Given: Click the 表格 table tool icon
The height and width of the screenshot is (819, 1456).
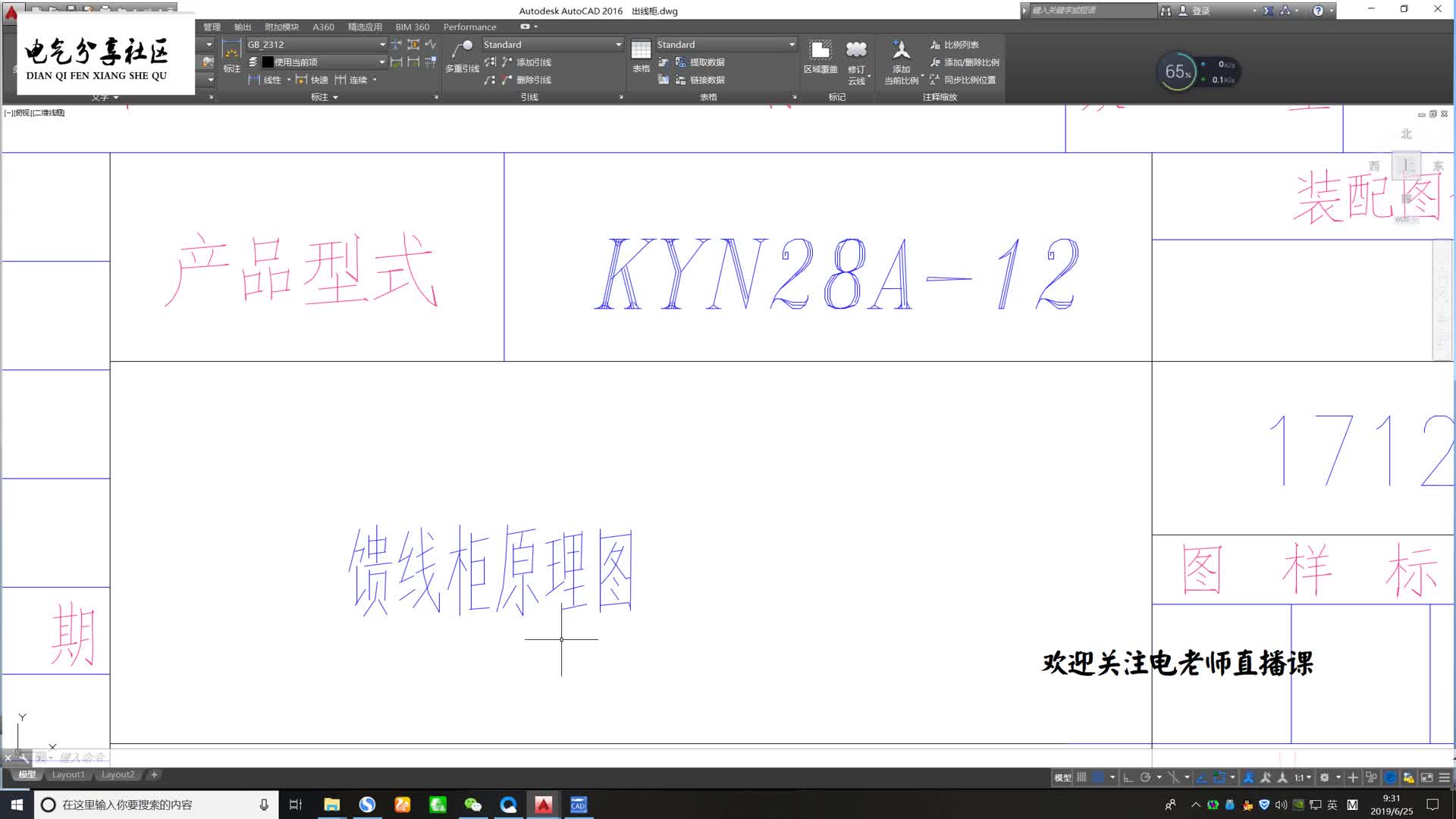Looking at the screenshot, I should (641, 56).
